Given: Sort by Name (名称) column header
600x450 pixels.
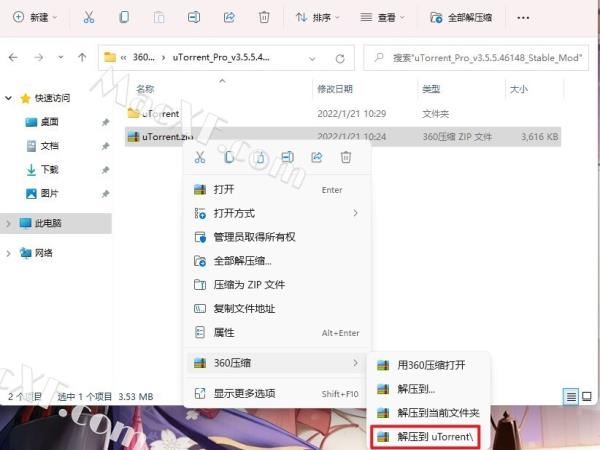Looking at the screenshot, I should click(x=145, y=89).
